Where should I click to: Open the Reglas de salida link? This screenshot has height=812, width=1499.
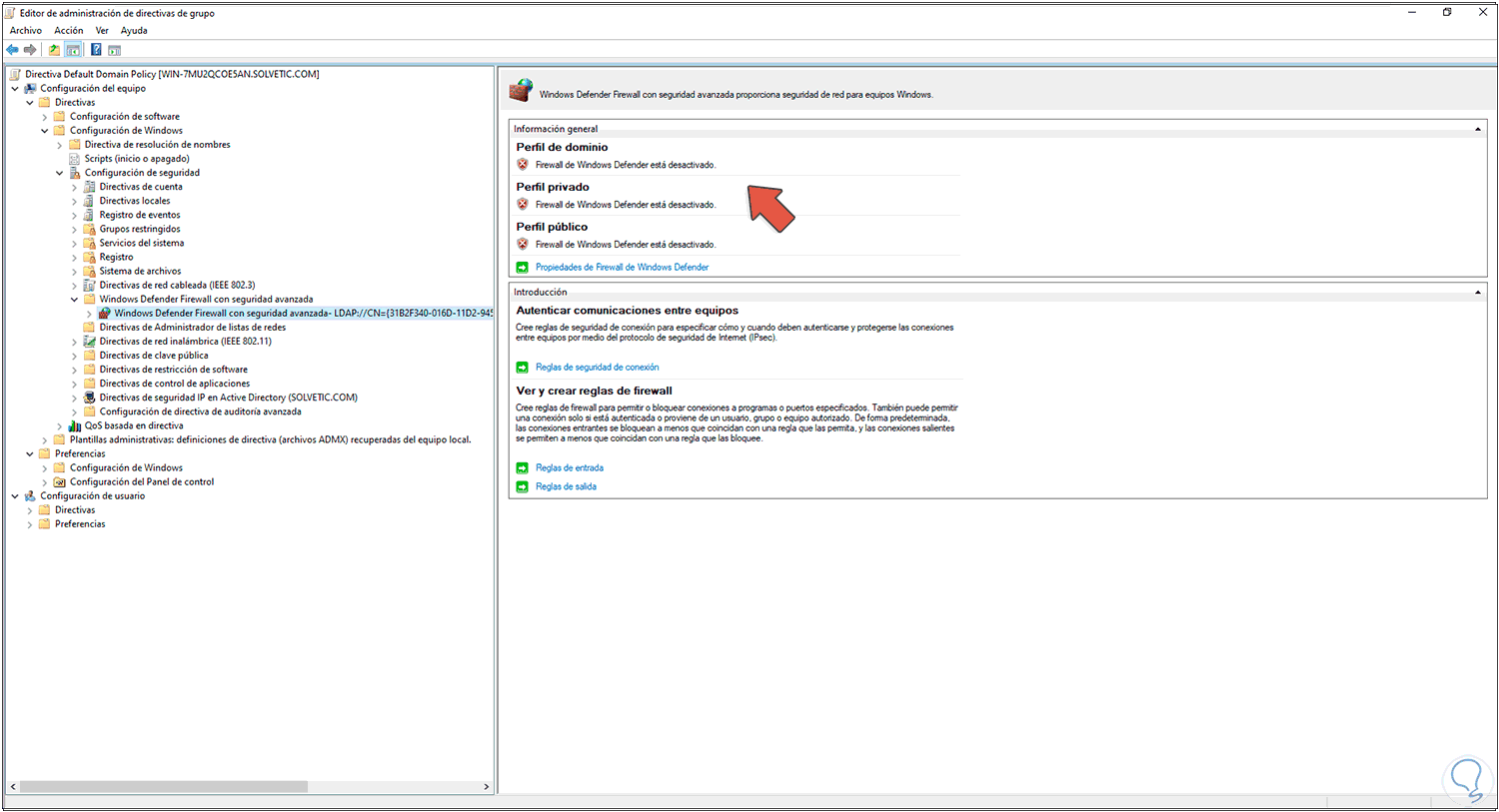pyautogui.click(x=566, y=486)
